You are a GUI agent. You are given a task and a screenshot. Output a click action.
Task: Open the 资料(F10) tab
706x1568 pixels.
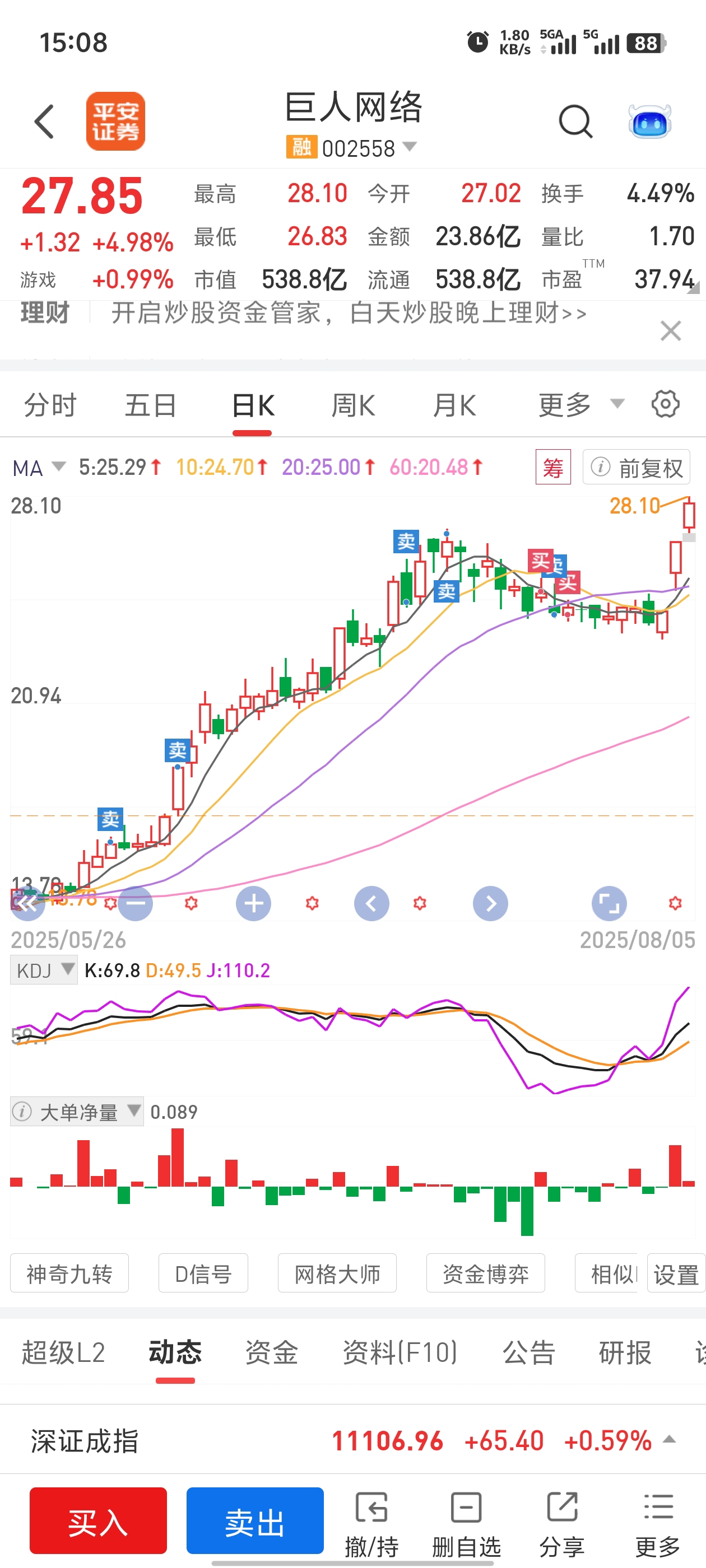400,1352
